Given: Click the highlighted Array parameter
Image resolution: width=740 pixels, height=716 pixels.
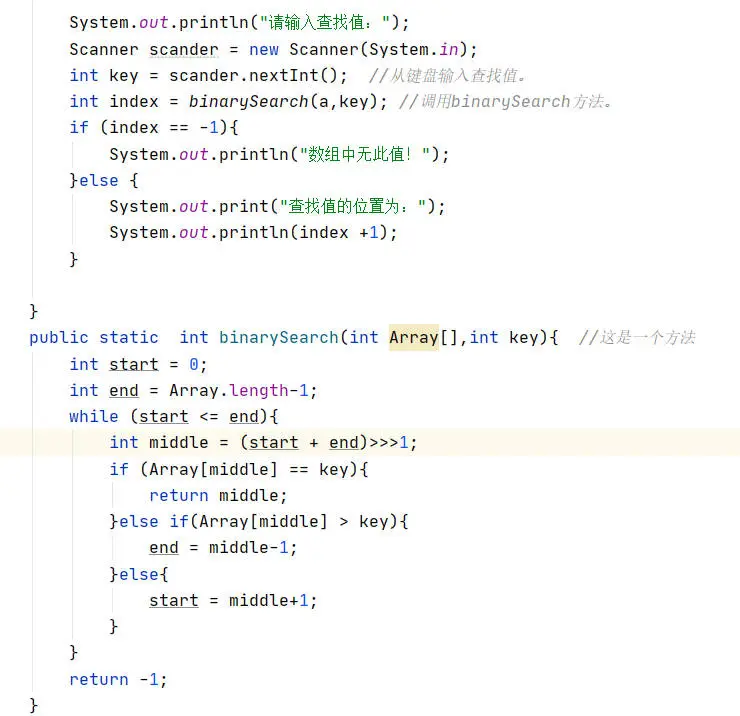Looking at the screenshot, I should coord(413,337).
